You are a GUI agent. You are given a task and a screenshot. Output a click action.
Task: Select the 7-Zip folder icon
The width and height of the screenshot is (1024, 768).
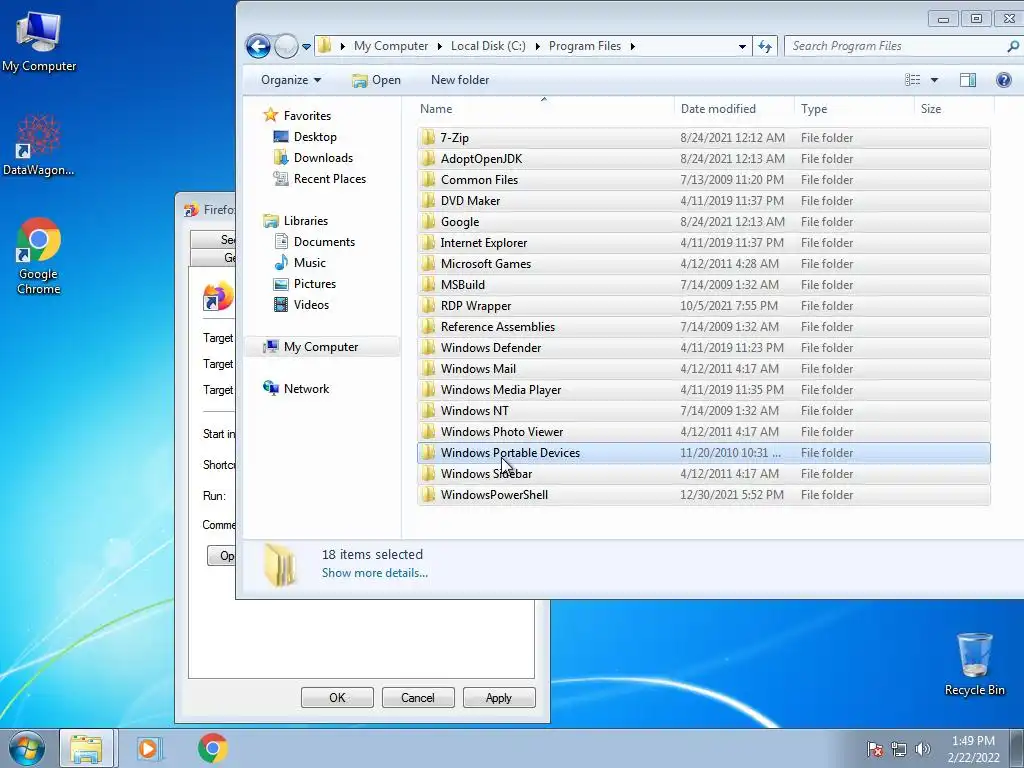coord(428,137)
